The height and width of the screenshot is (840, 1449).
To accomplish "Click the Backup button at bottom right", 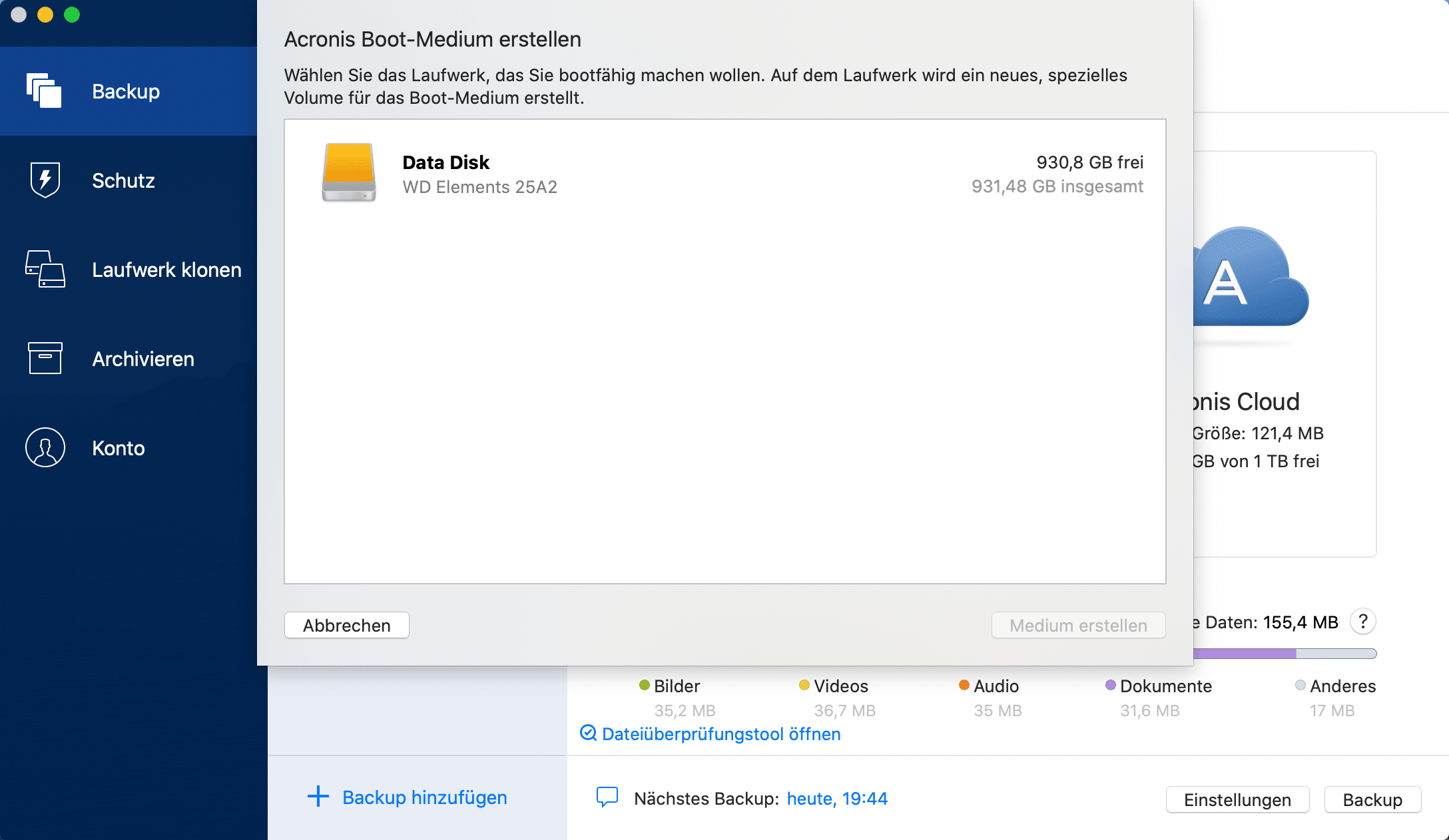I will pos(1372,799).
